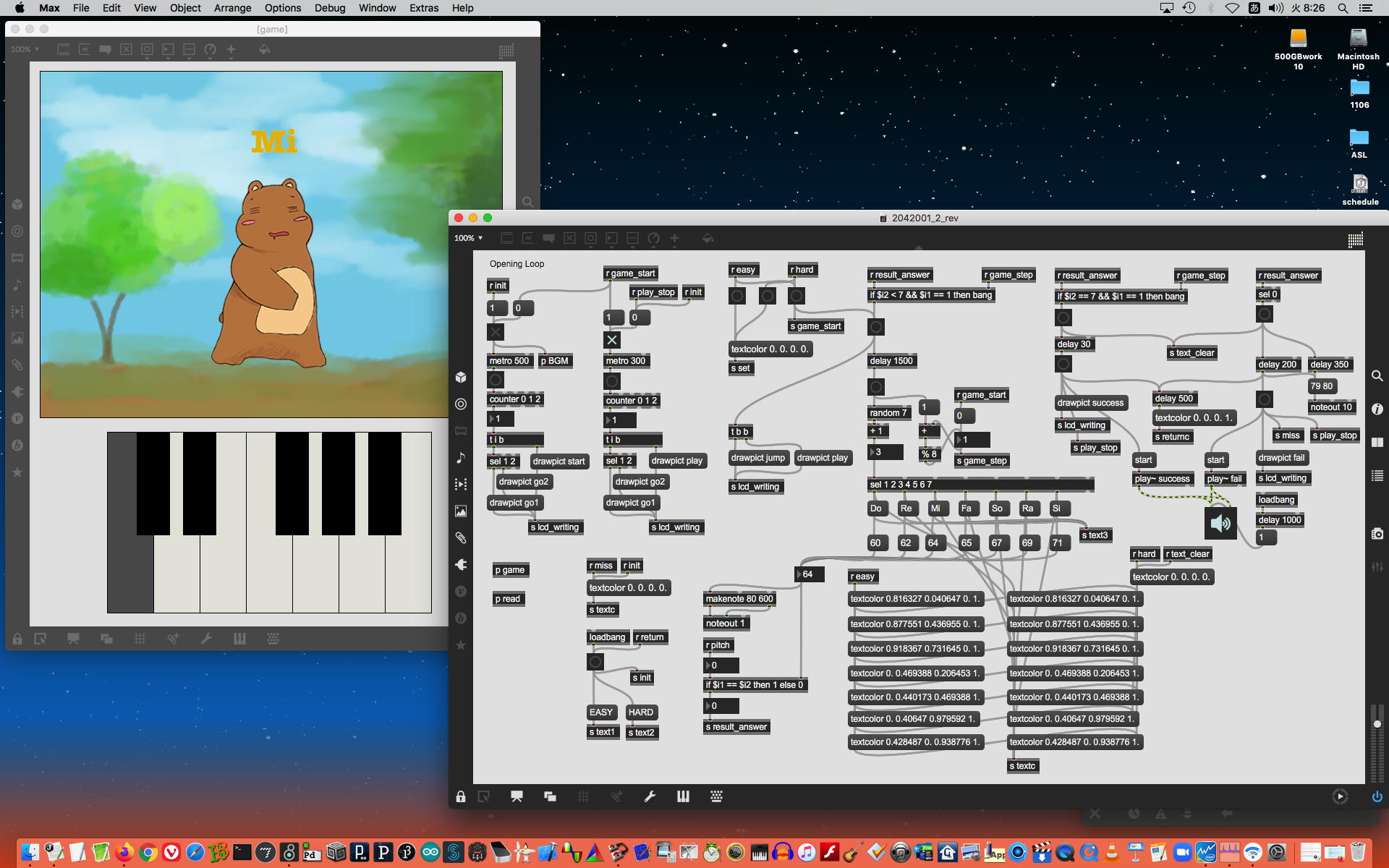Screen dimensions: 1389x868
Task: Click the bang button below r easy
Action: tap(737, 296)
